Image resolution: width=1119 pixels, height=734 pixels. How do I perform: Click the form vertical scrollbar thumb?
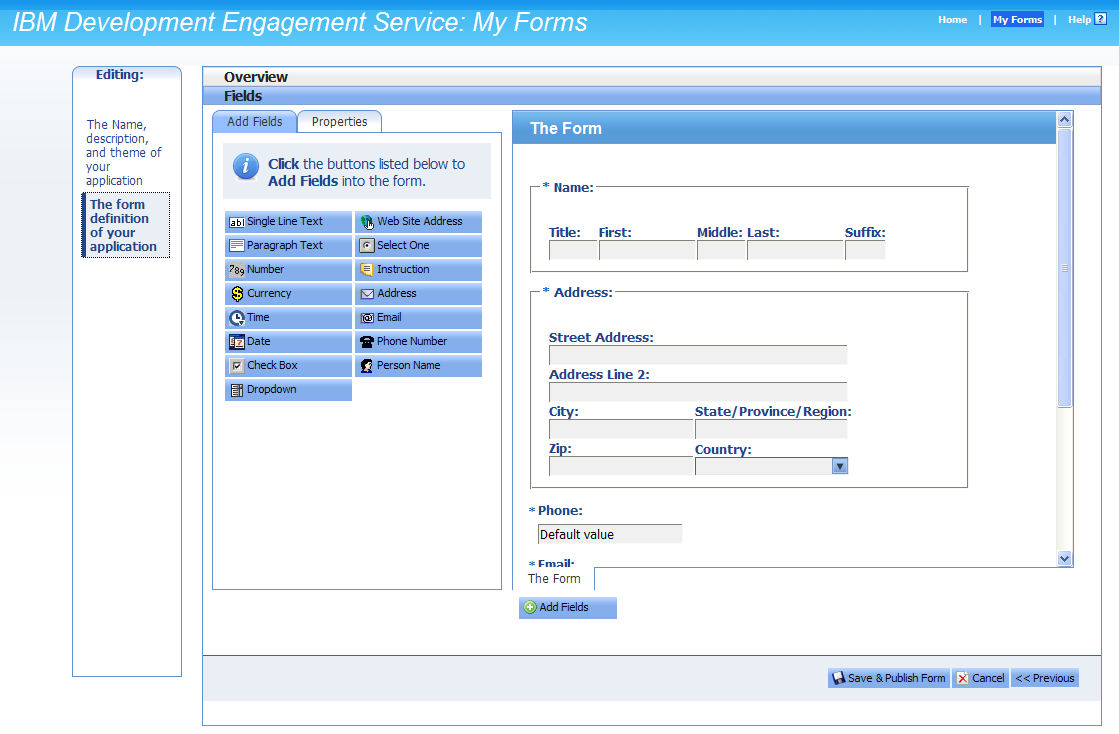[1064, 267]
